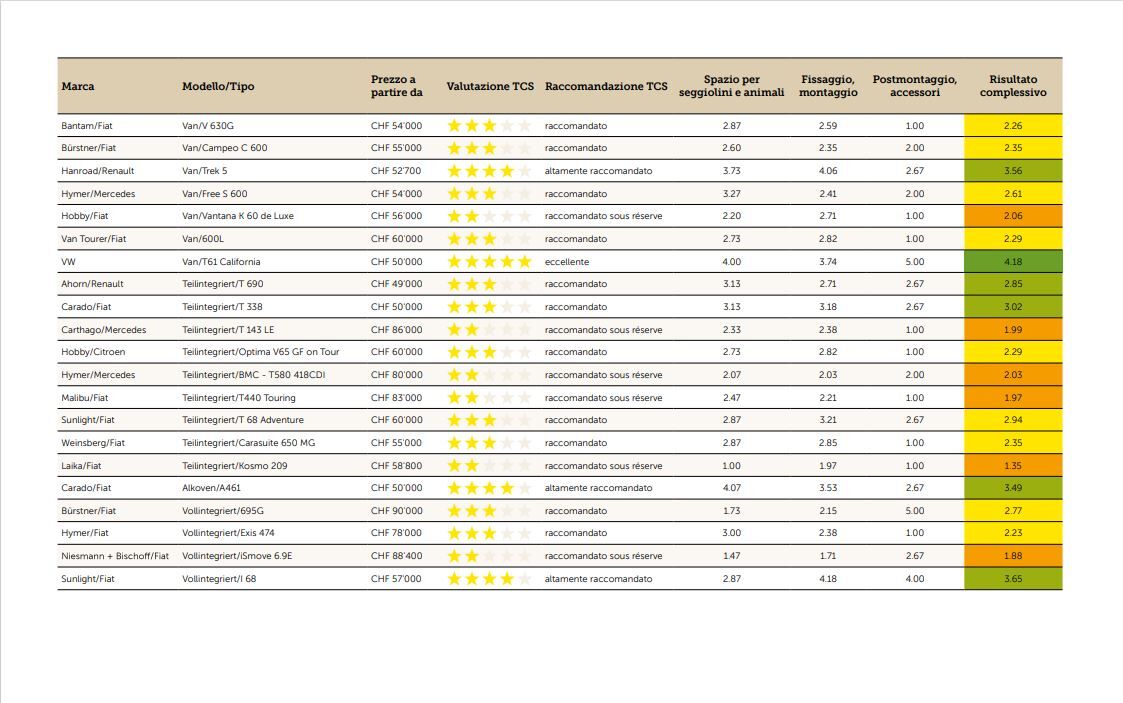Screen dimensions: 1123x703
Task: Click the overall result "1.35"
Action: (1013, 466)
